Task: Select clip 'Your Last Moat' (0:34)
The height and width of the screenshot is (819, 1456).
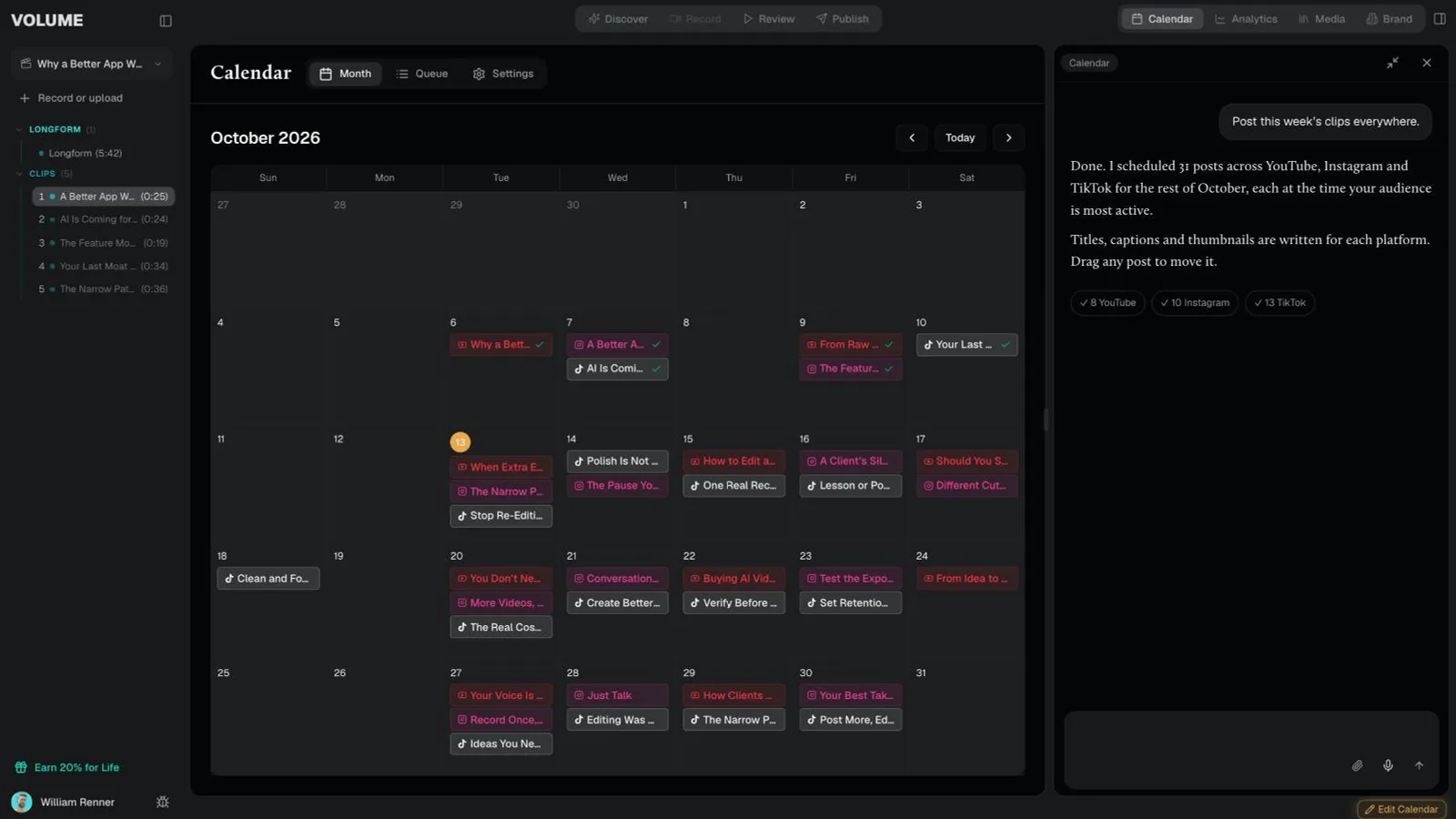Action: coord(103,267)
